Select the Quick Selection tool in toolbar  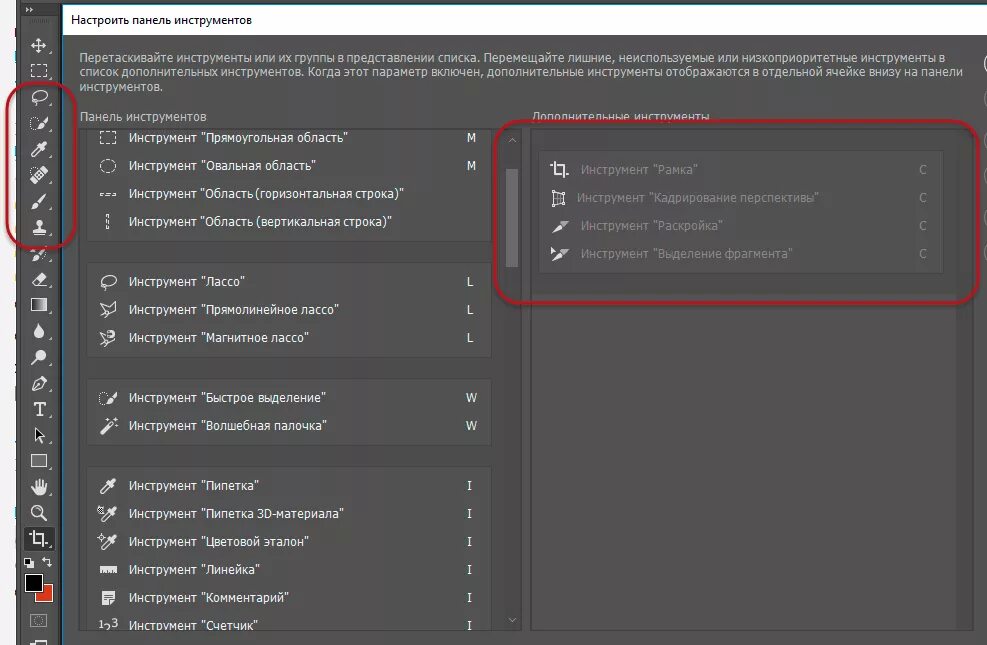[x=39, y=123]
